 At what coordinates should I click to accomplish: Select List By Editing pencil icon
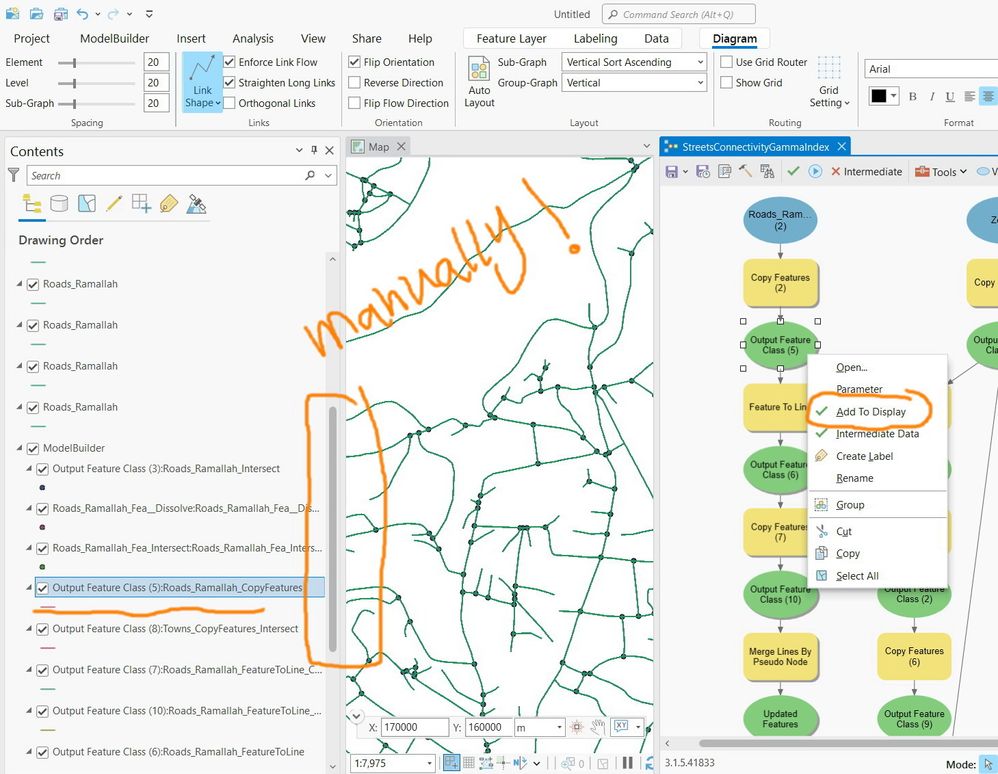coord(114,204)
